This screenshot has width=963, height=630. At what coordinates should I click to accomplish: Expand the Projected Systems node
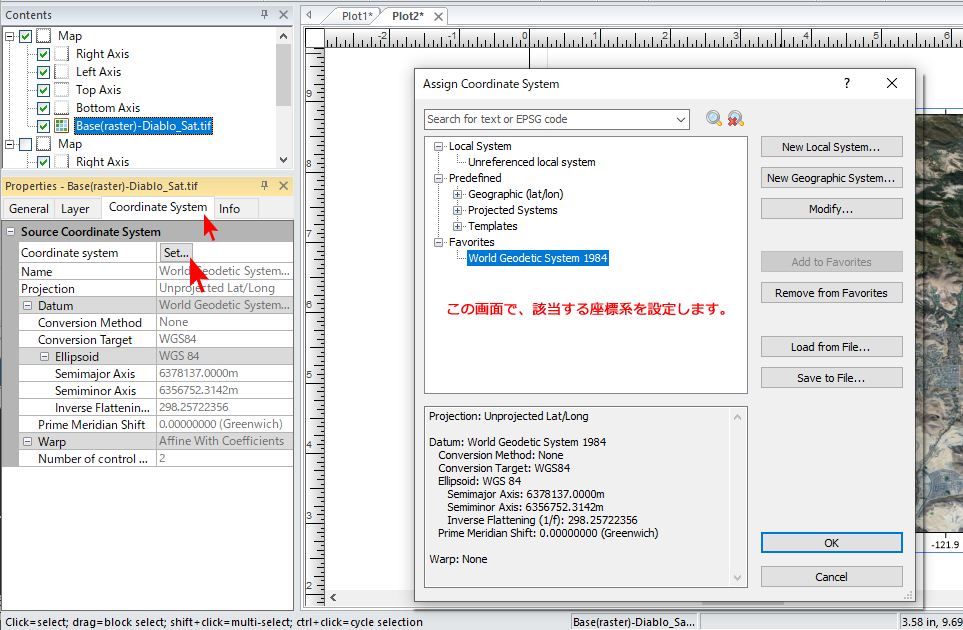pyautogui.click(x=458, y=210)
